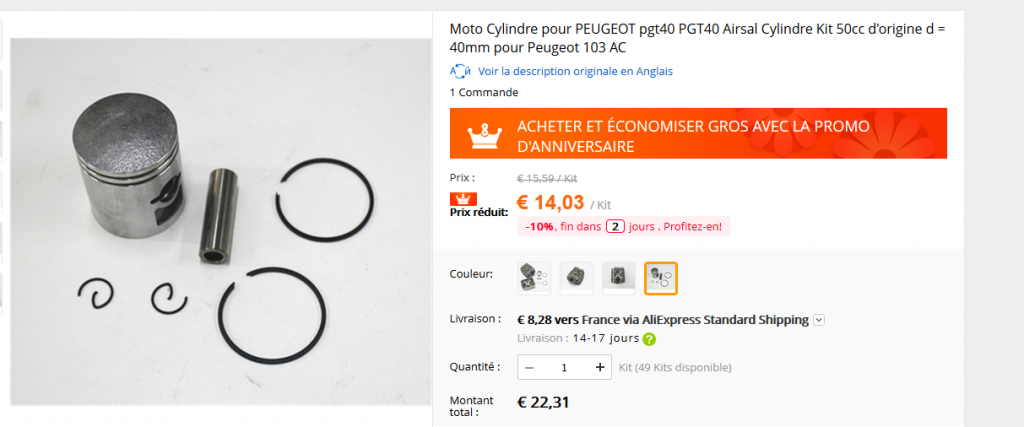Click the quantity input field
The width and height of the screenshot is (1024, 427).
(x=564, y=368)
